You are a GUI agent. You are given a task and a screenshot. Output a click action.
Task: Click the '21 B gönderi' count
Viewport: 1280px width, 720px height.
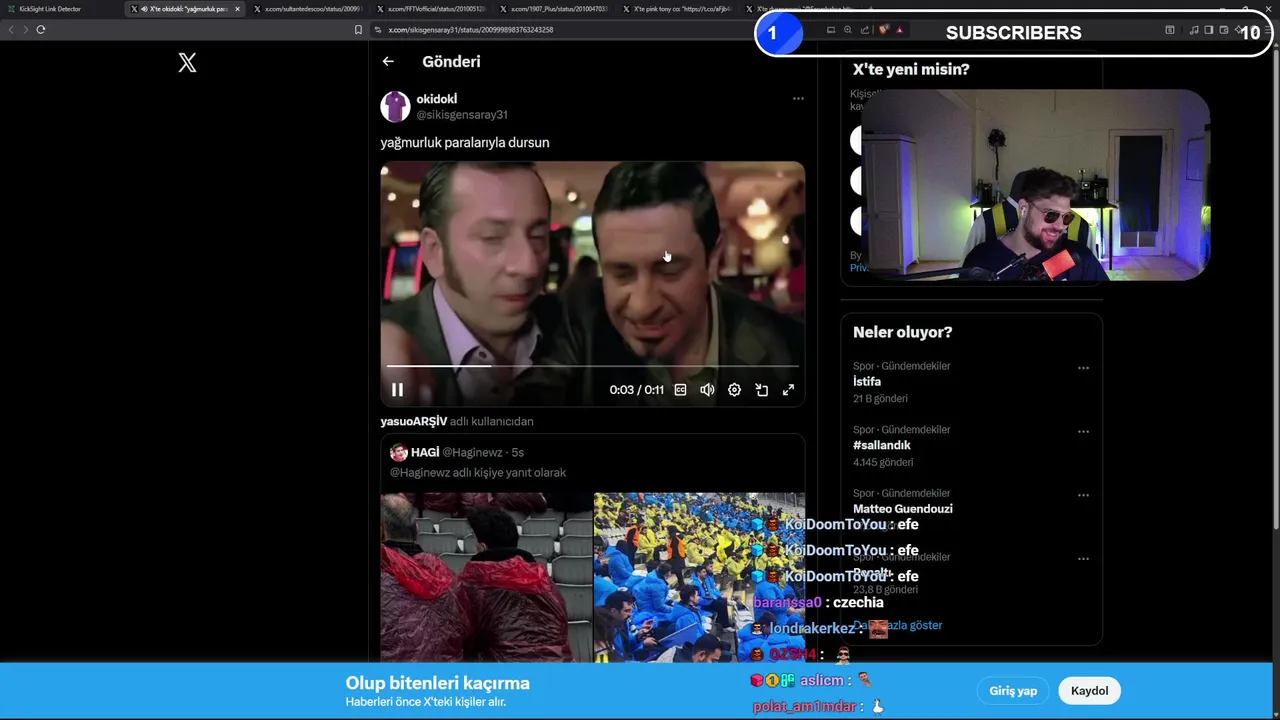pyautogui.click(x=880, y=399)
